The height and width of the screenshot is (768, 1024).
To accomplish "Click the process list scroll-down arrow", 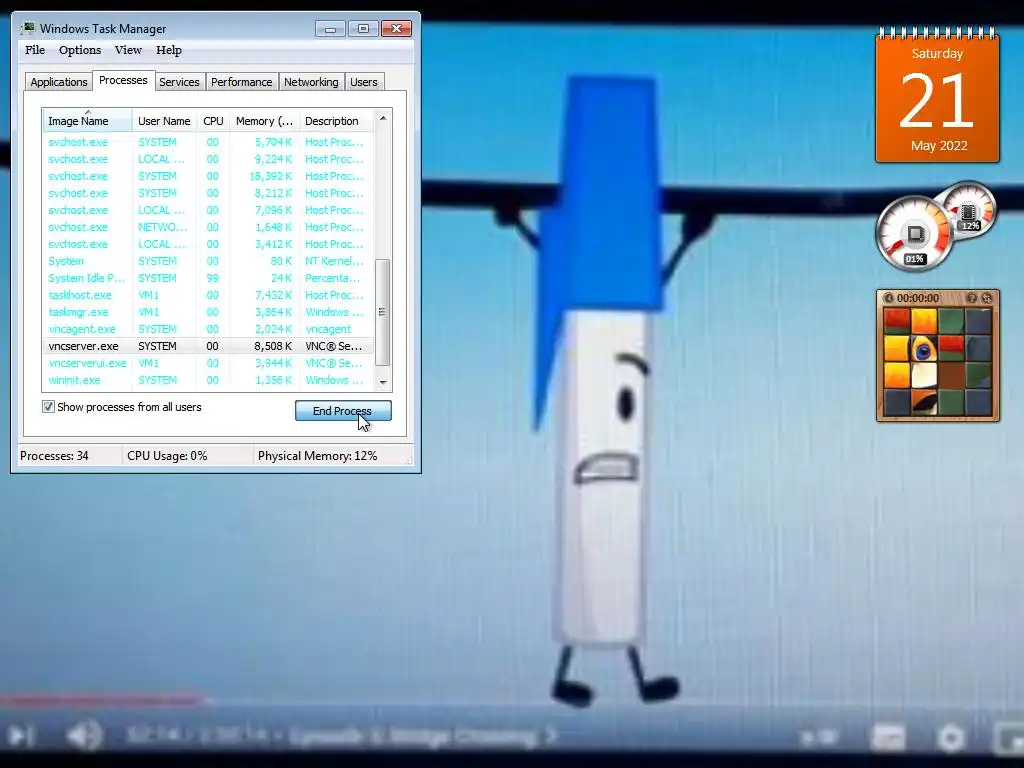I will 383,383.
